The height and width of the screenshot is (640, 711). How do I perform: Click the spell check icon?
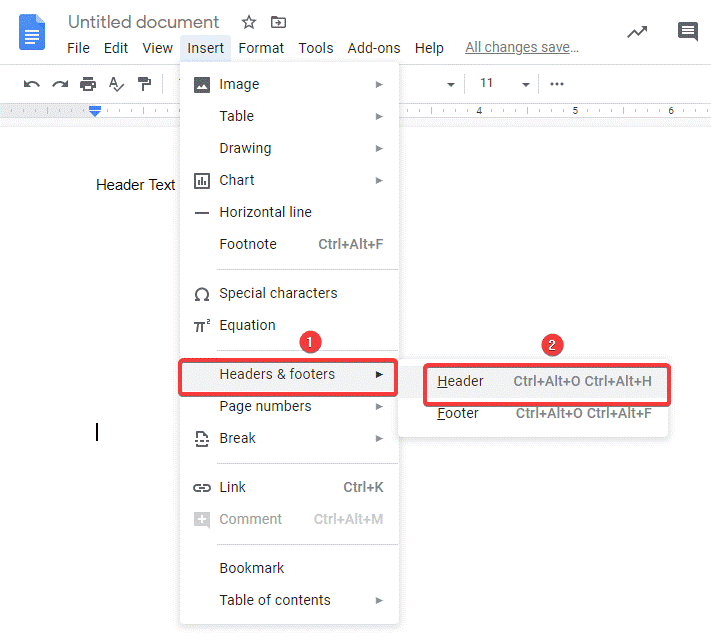coord(116,84)
